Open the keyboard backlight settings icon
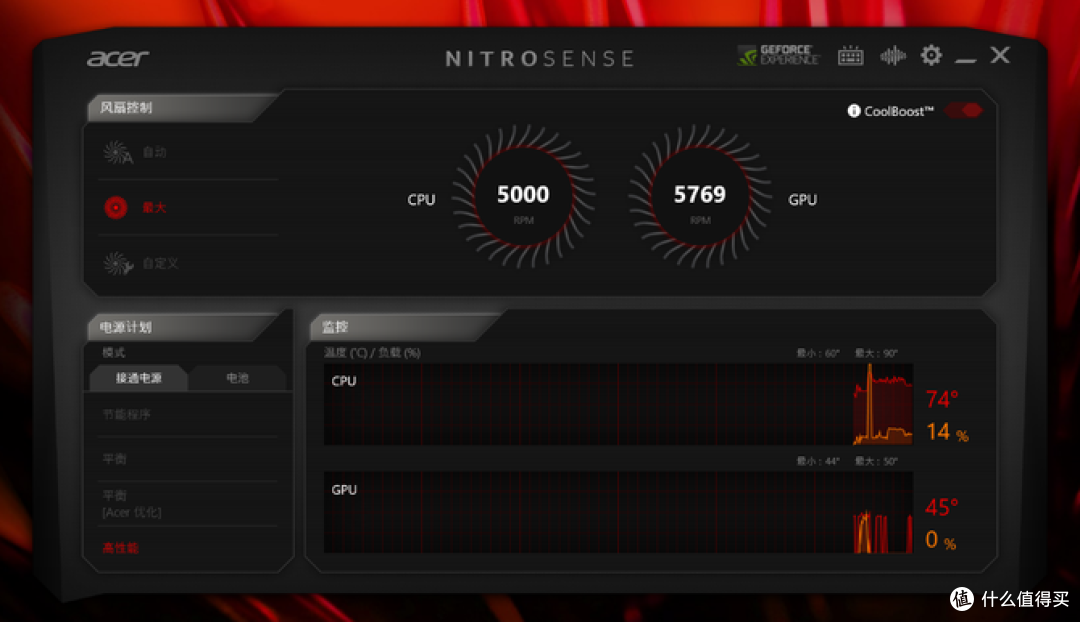 point(851,56)
